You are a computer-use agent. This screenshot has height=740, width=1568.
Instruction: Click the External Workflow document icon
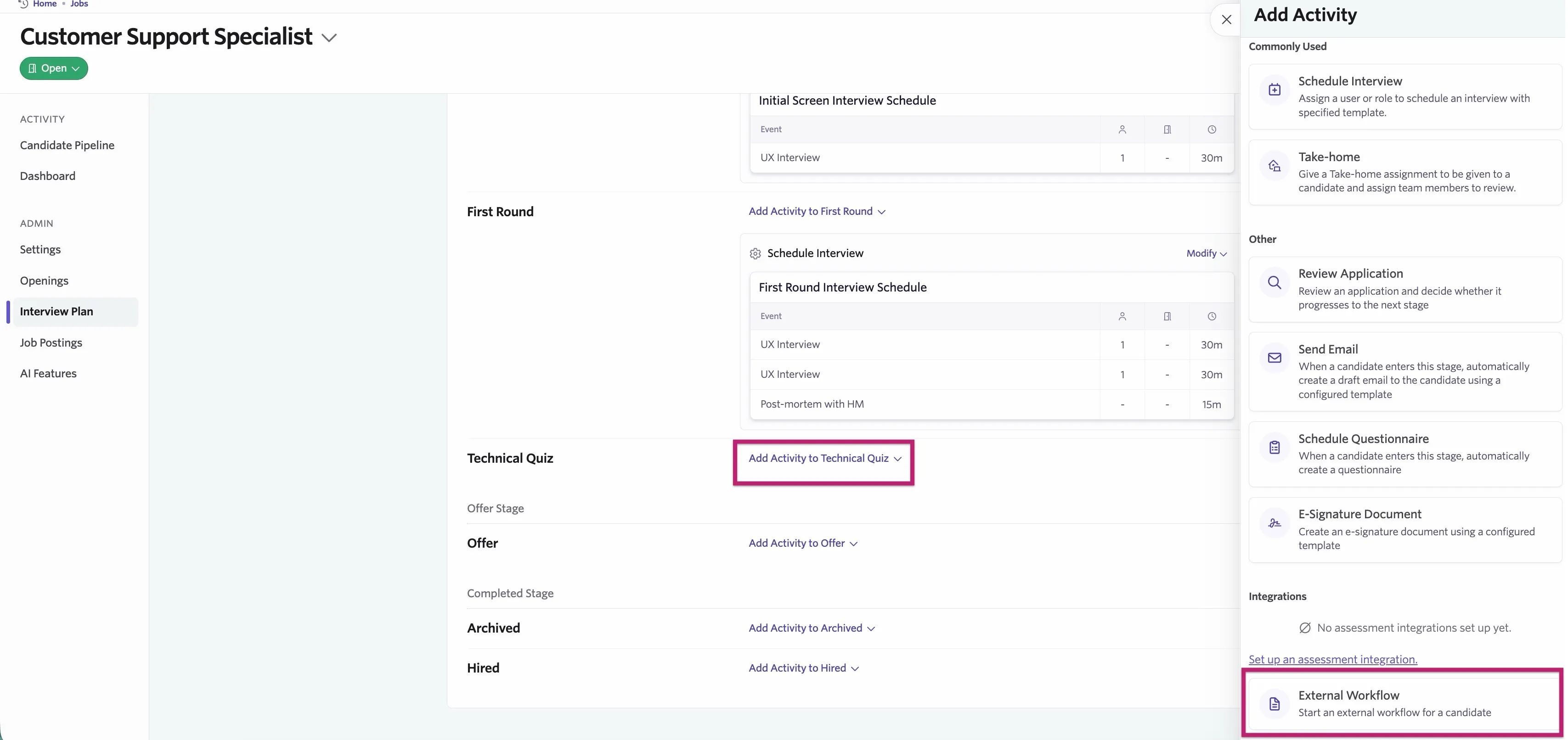[x=1274, y=704]
